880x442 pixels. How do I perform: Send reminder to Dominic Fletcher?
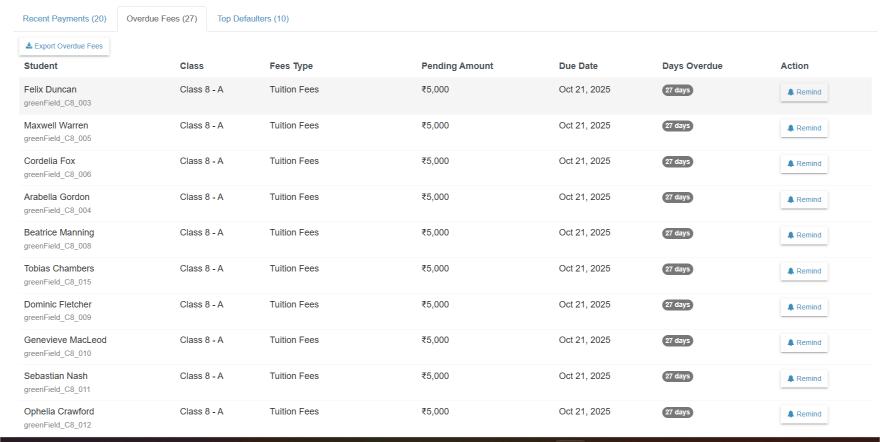coord(804,307)
